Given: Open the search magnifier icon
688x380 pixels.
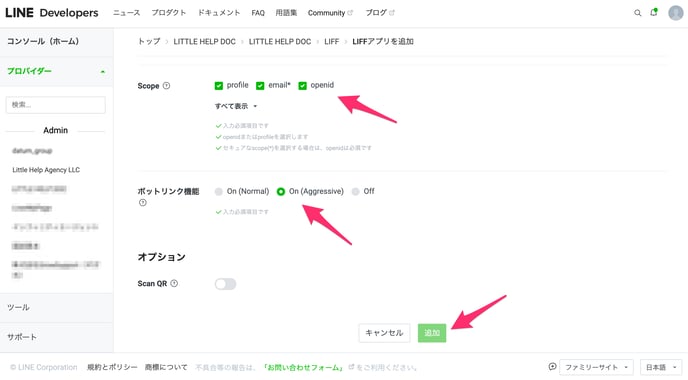Looking at the screenshot, I should coord(638,13).
